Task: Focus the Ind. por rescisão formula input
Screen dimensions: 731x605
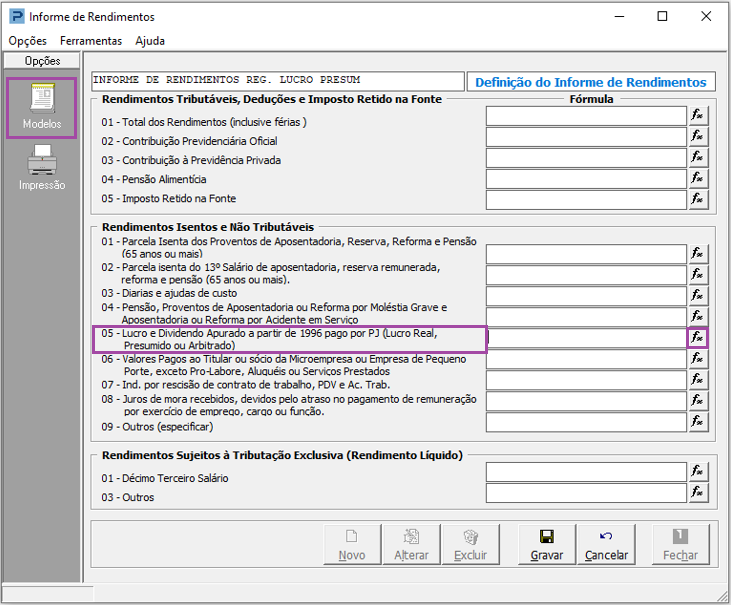Action: point(585,380)
